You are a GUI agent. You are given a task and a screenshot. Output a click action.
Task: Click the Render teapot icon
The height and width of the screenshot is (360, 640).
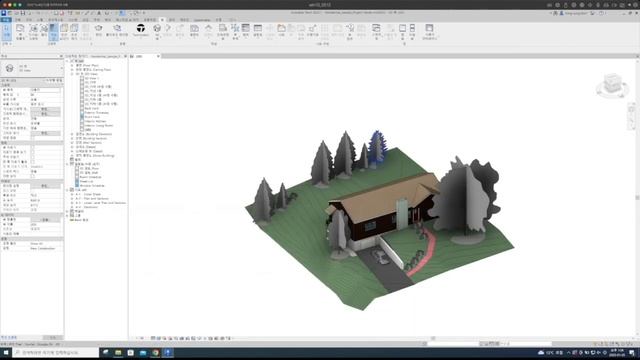tap(98, 30)
